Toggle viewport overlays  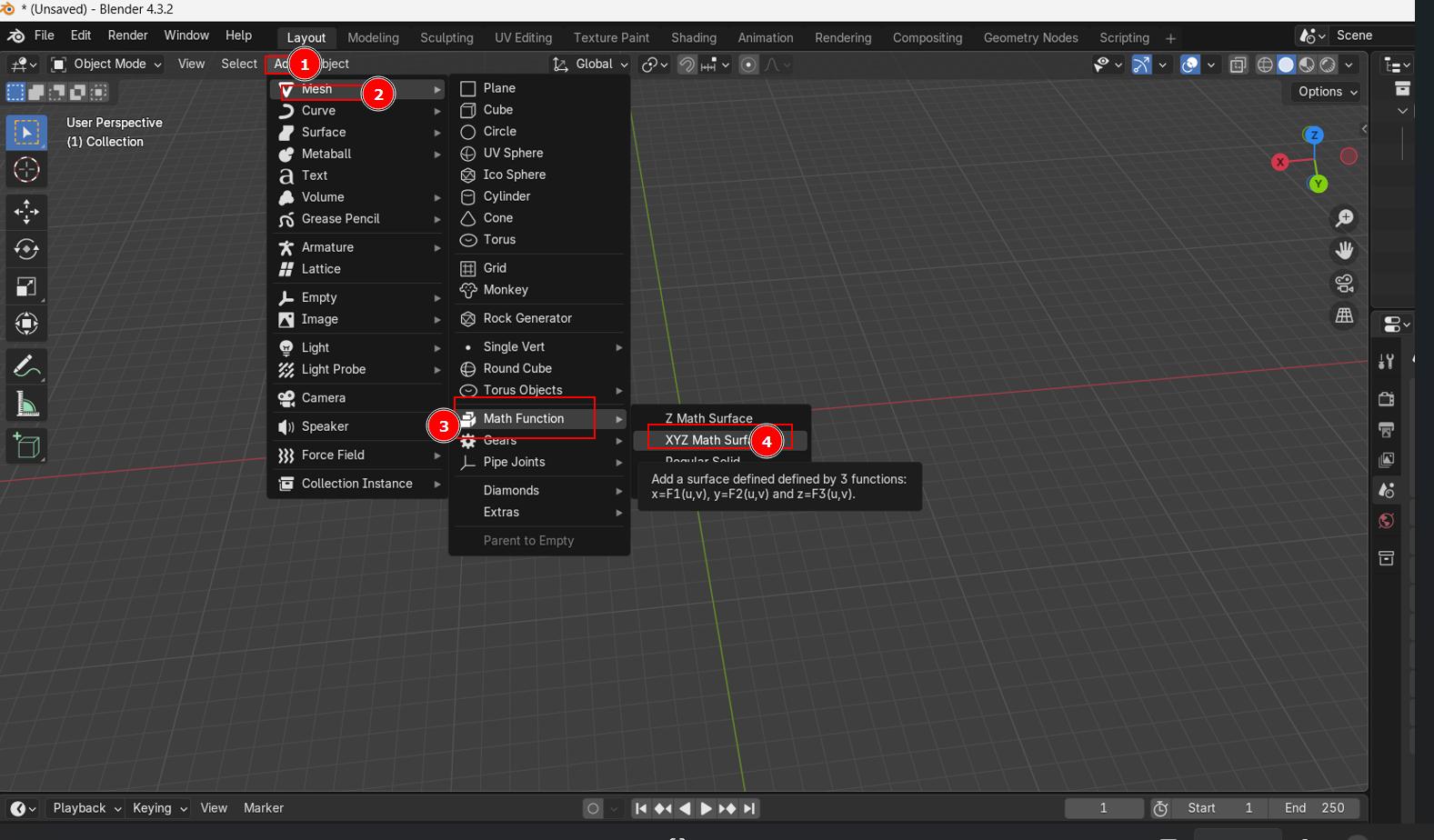coord(1189,65)
